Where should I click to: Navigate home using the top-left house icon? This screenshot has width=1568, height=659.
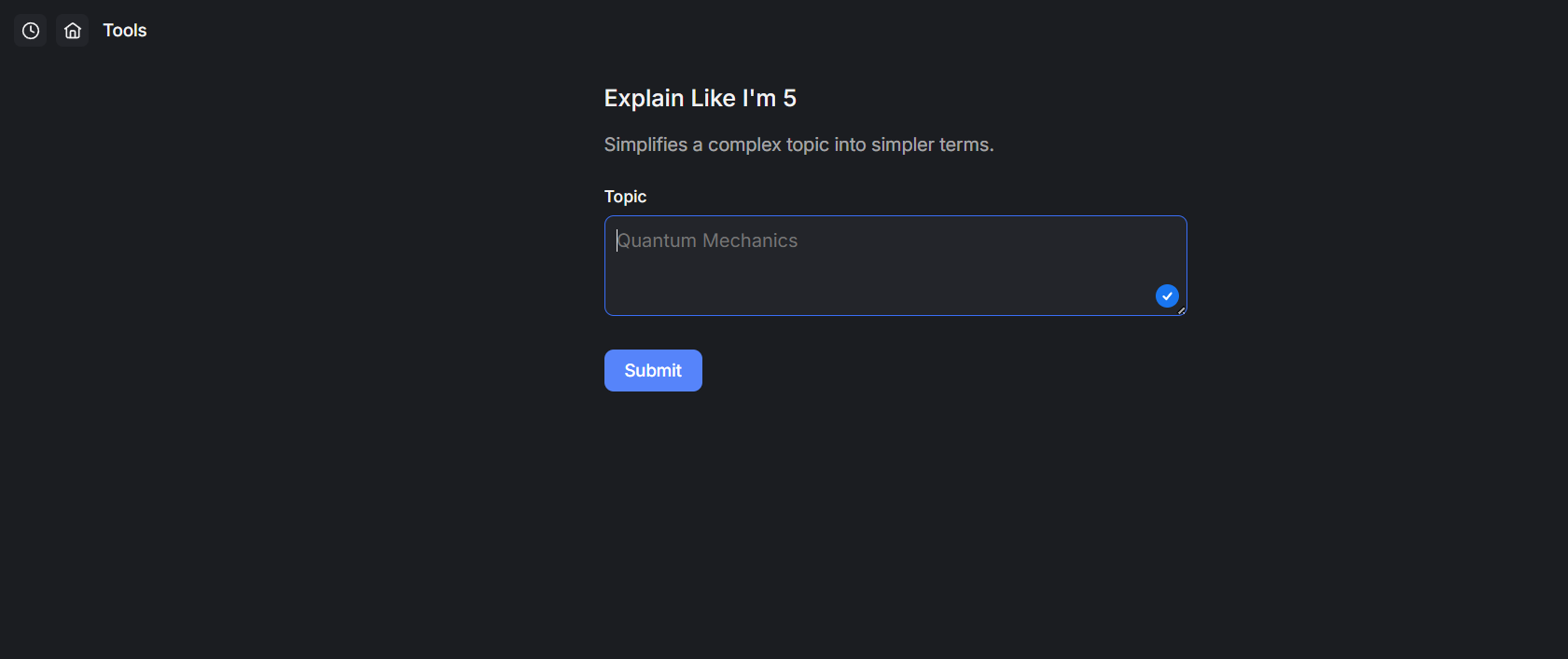pyautogui.click(x=72, y=30)
